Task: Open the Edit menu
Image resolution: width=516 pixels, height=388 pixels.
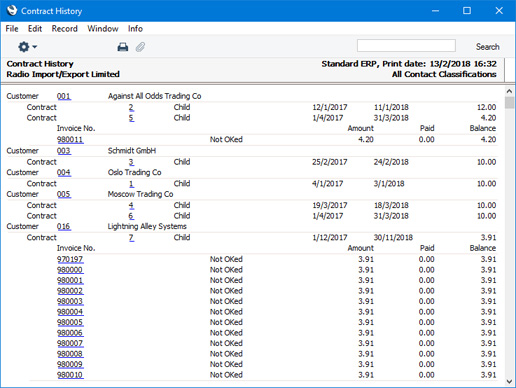Action: [35, 29]
